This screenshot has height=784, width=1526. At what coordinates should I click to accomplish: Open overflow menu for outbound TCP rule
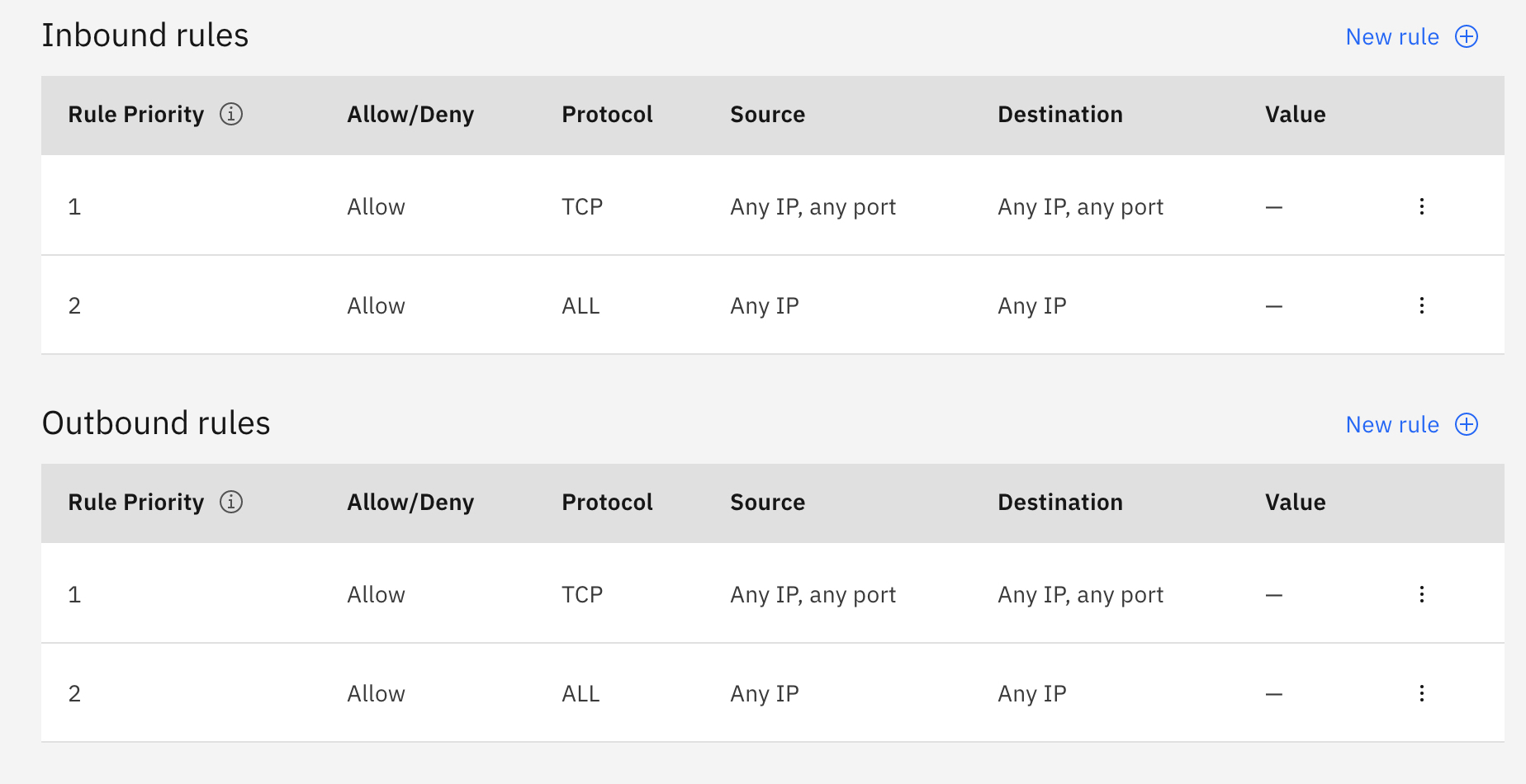[x=1422, y=594]
